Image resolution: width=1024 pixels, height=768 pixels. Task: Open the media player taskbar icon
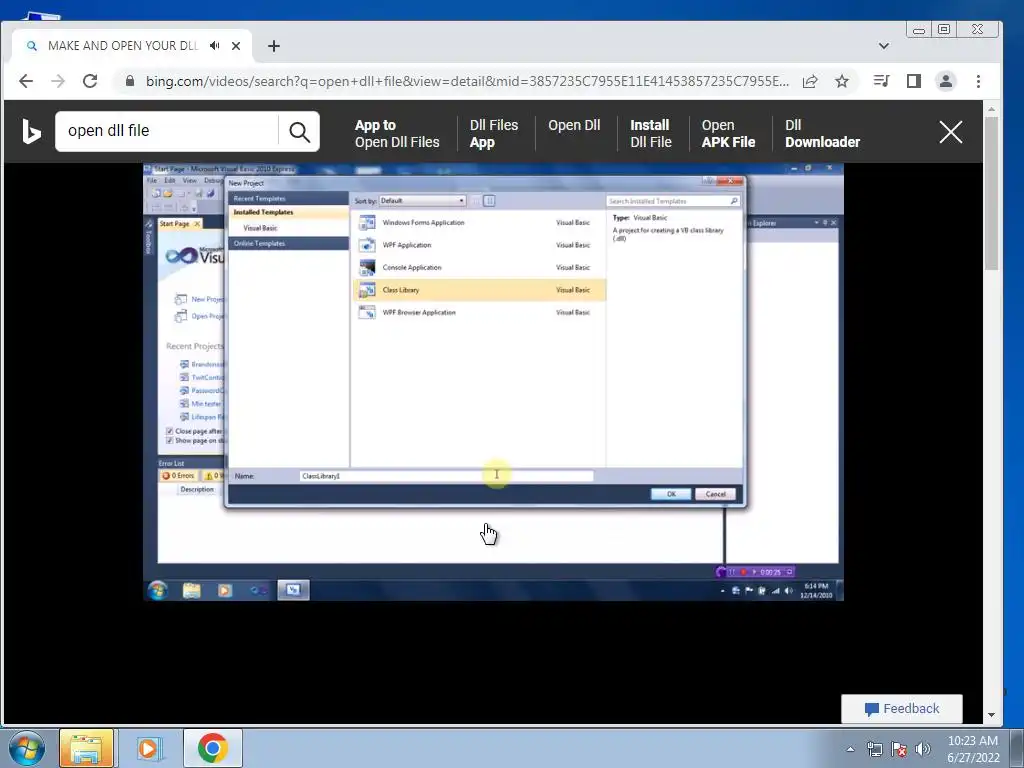point(148,748)
